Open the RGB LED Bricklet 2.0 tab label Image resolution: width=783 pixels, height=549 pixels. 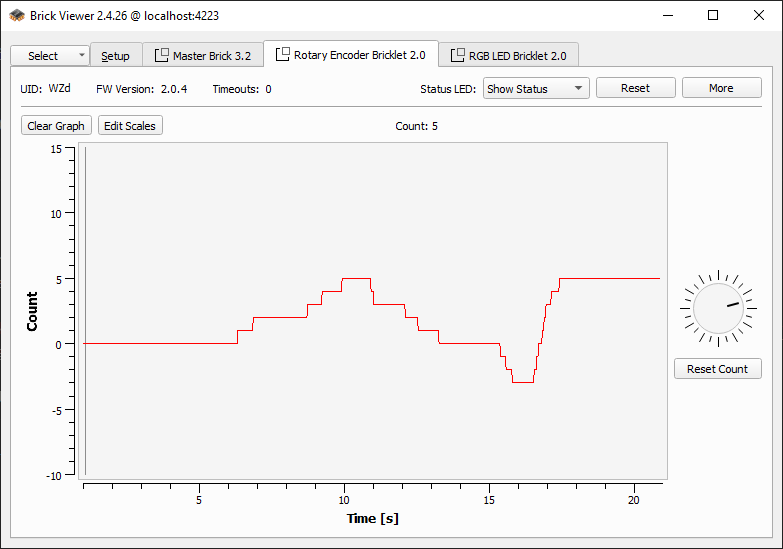pyautogui.click(x=517, y=56)
